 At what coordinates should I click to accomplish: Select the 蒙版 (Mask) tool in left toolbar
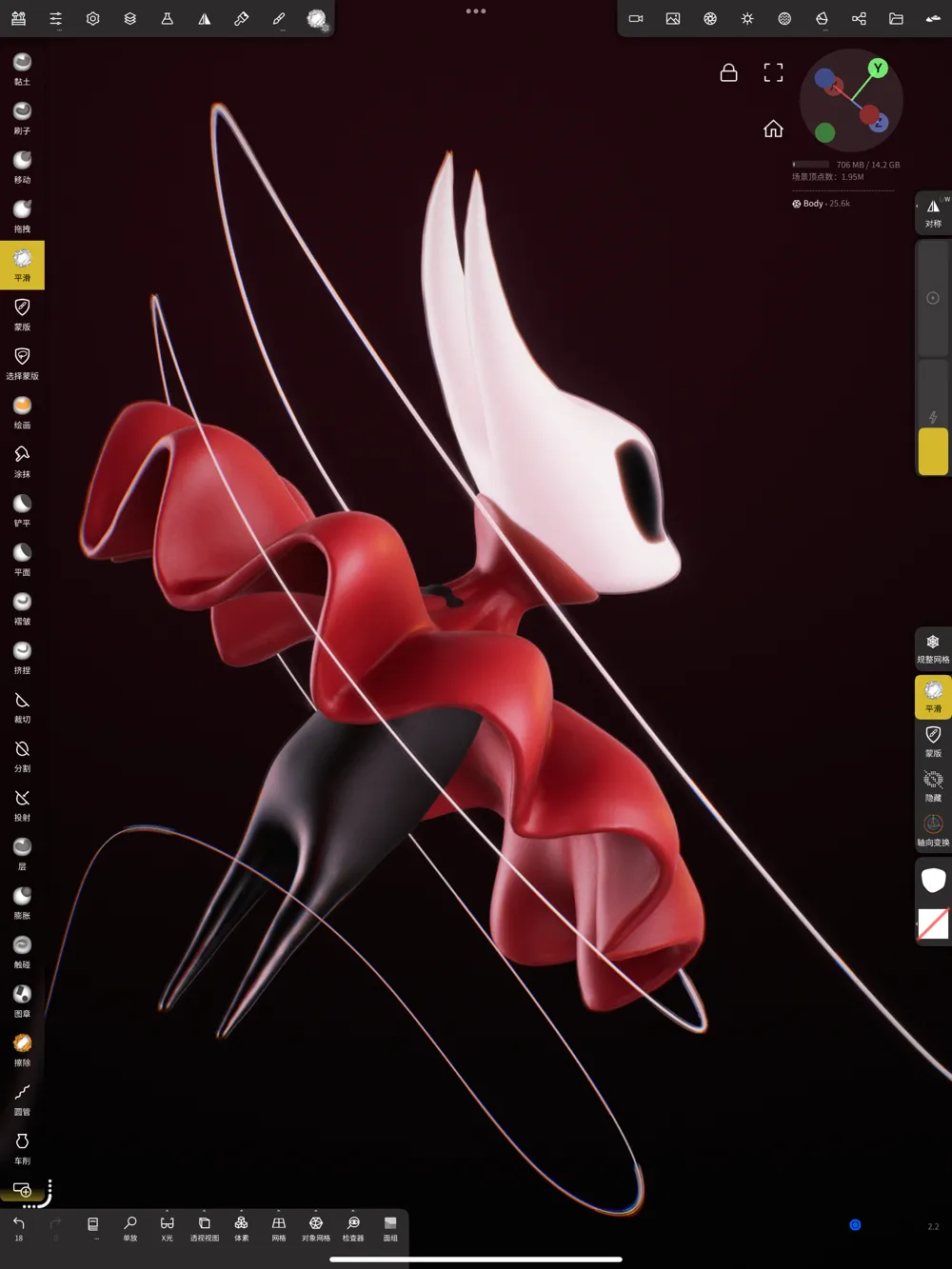22,314
